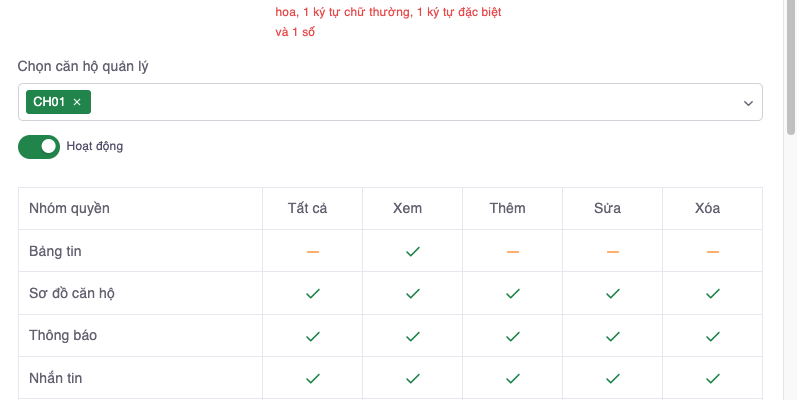Click the Nhóm quyền column header

70,209
